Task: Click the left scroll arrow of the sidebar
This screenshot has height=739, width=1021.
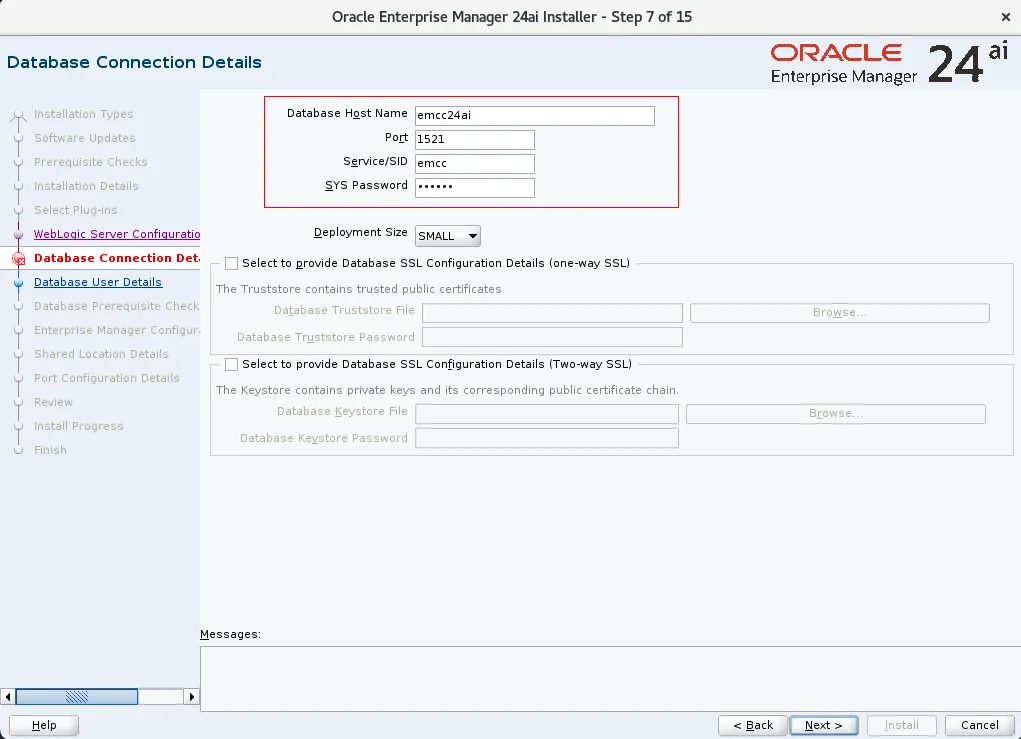Action: coord(9,696)
